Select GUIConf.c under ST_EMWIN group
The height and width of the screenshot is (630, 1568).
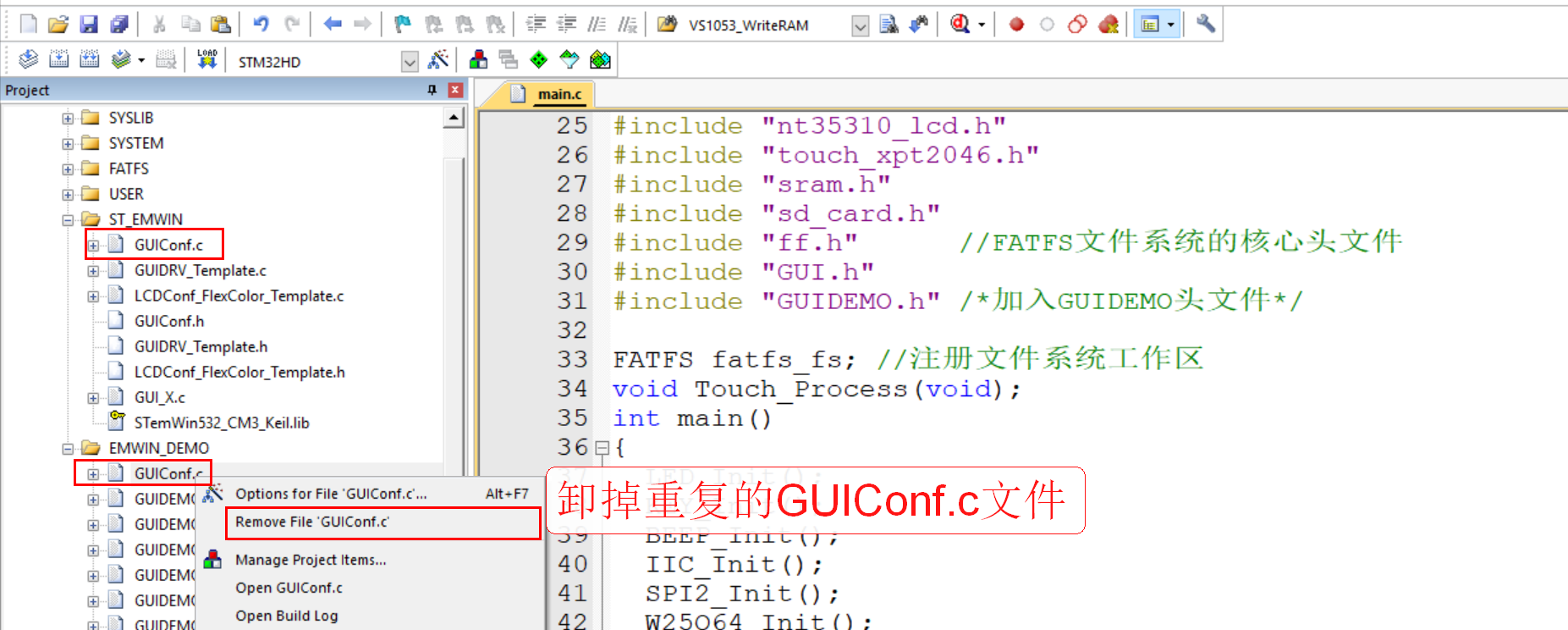point(168,245)
